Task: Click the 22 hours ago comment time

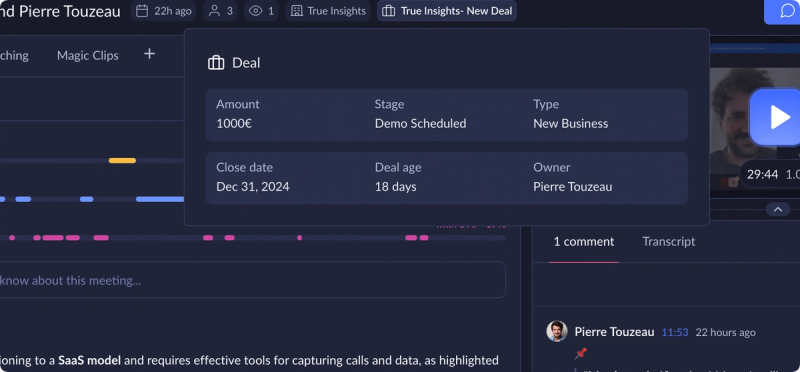Action: (726, 332)
